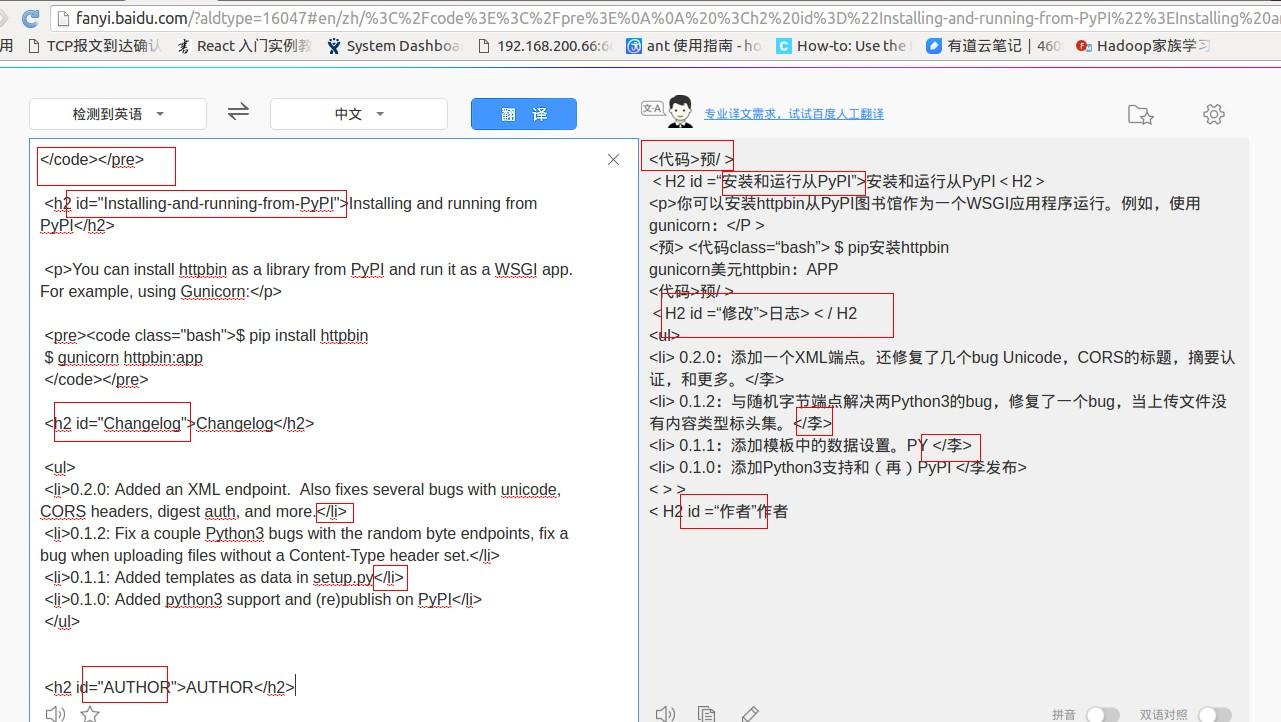1281x722 pixels.
Task: Edit the translation with the pencil icon
Action: 750,713
